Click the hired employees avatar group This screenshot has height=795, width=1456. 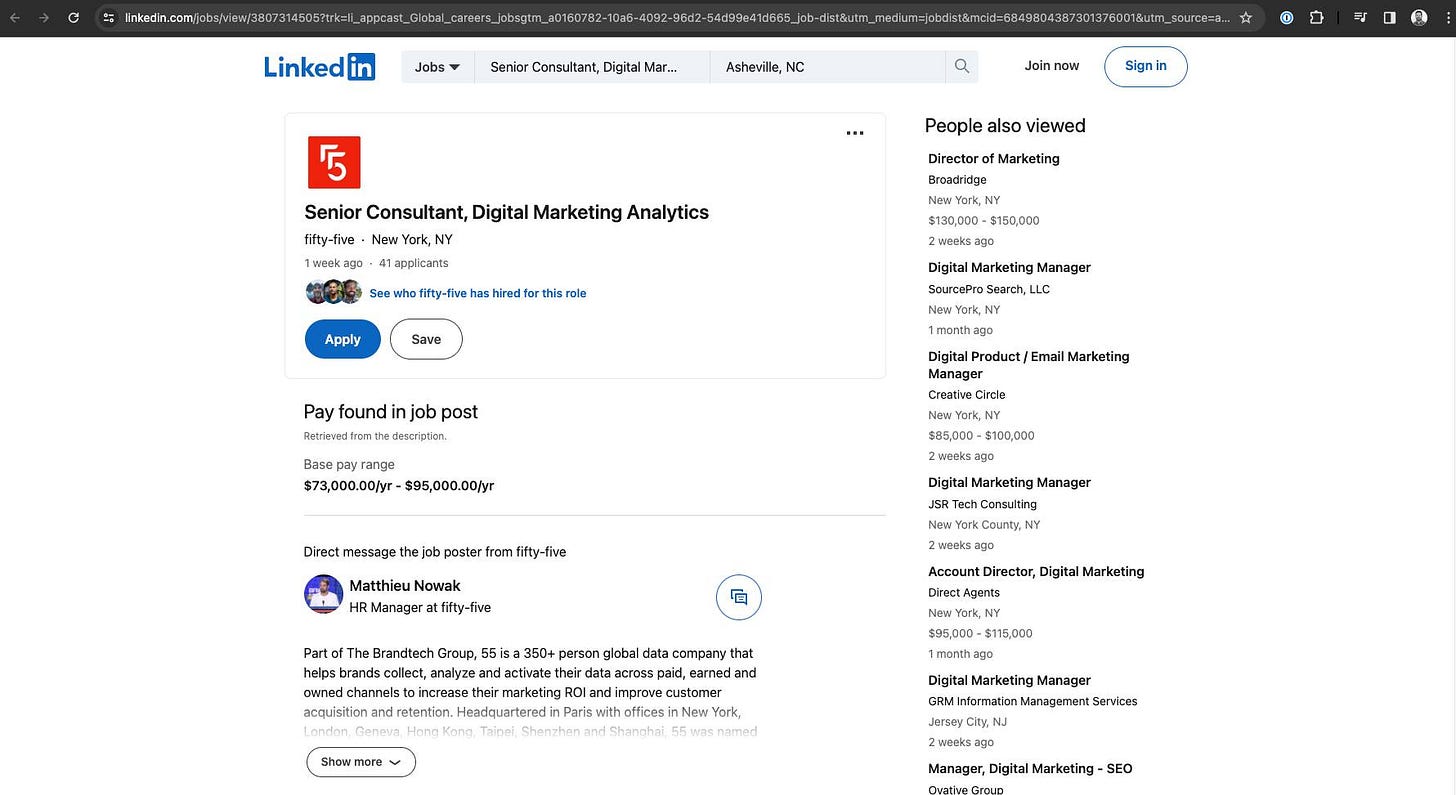click(x=334, y=292)
